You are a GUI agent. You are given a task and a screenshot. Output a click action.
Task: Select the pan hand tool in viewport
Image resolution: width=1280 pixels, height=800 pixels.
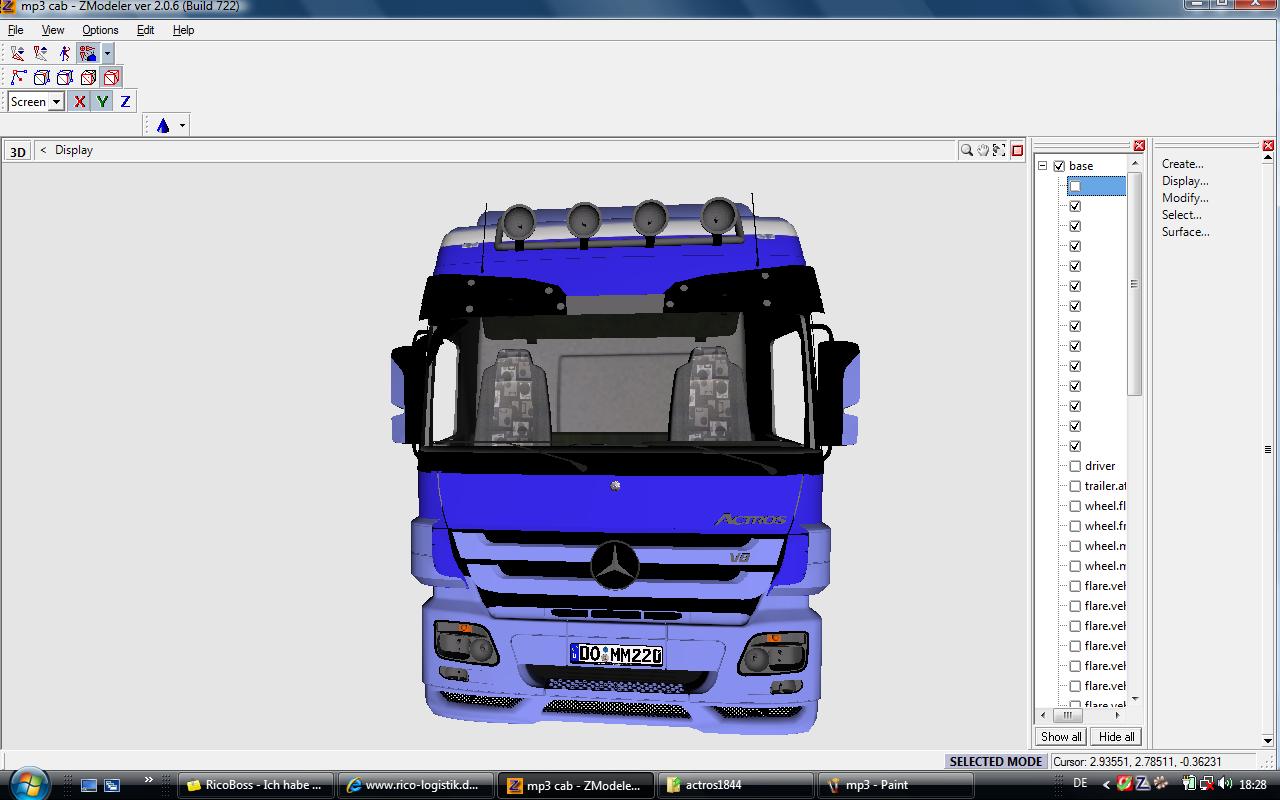coord(983,150)
